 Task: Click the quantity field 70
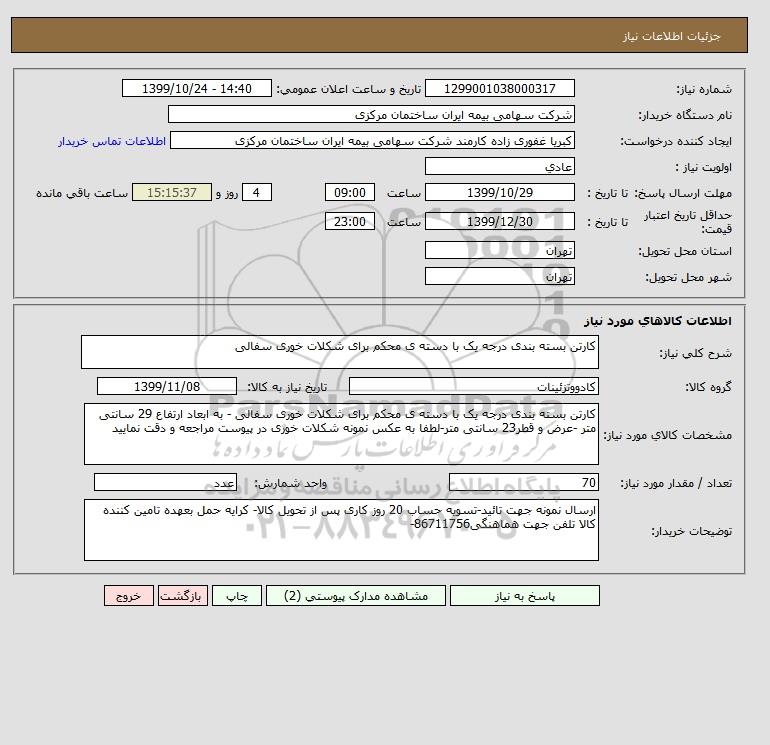coord(523,482)
